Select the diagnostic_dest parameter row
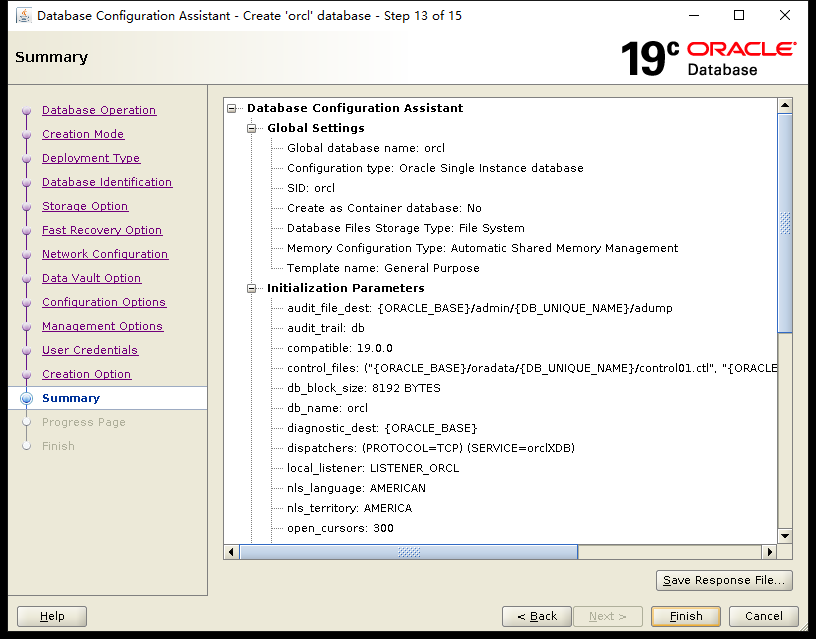This screenshot has width=816, height=639. [382, 428]
